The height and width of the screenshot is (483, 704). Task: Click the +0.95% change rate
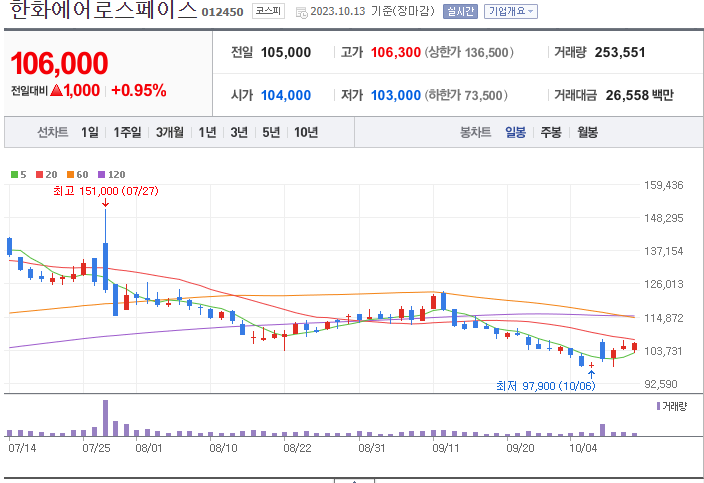[139, 90]
